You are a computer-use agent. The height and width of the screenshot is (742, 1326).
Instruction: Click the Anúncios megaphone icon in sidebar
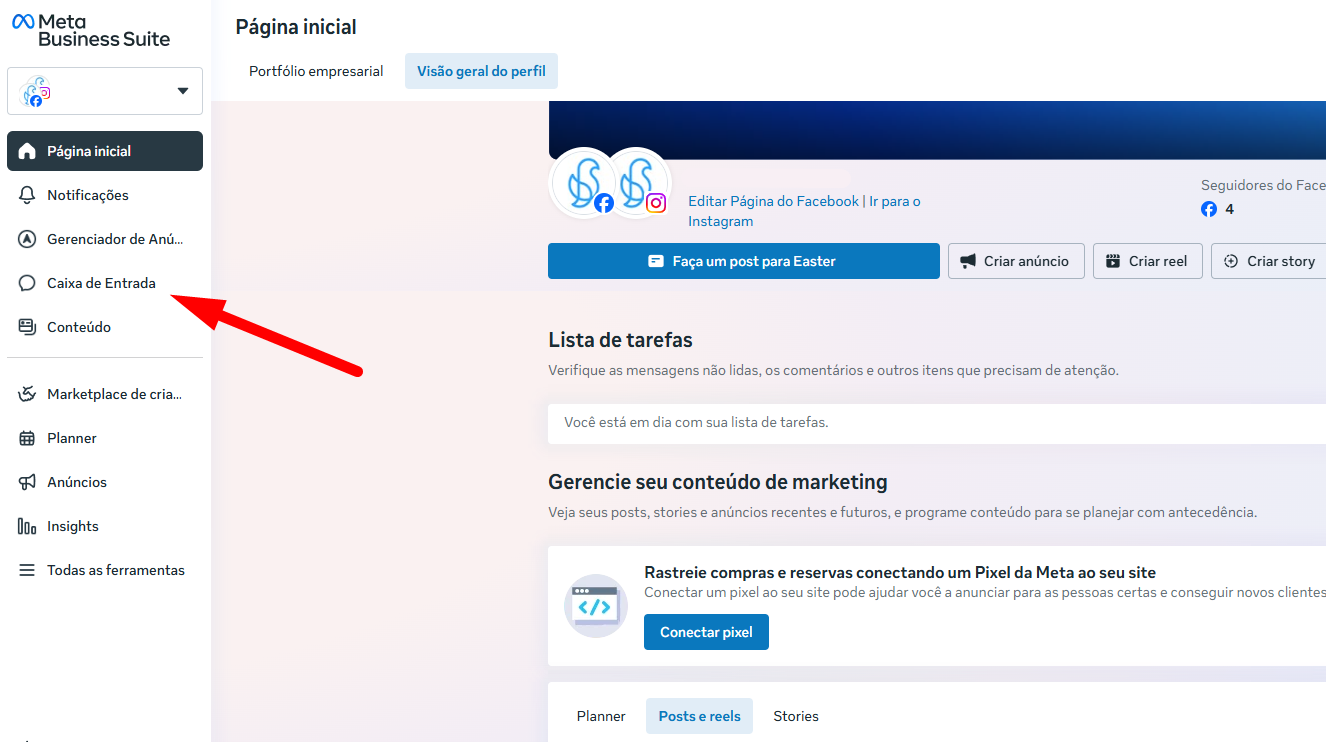pos(28,482)
